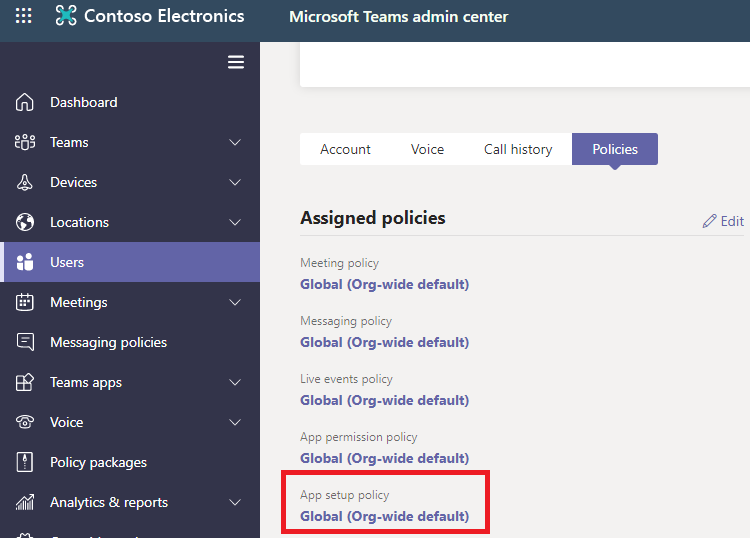750x538 pixels.
Task: Click the Devices label in sidebar
Action: click(74, 182)
